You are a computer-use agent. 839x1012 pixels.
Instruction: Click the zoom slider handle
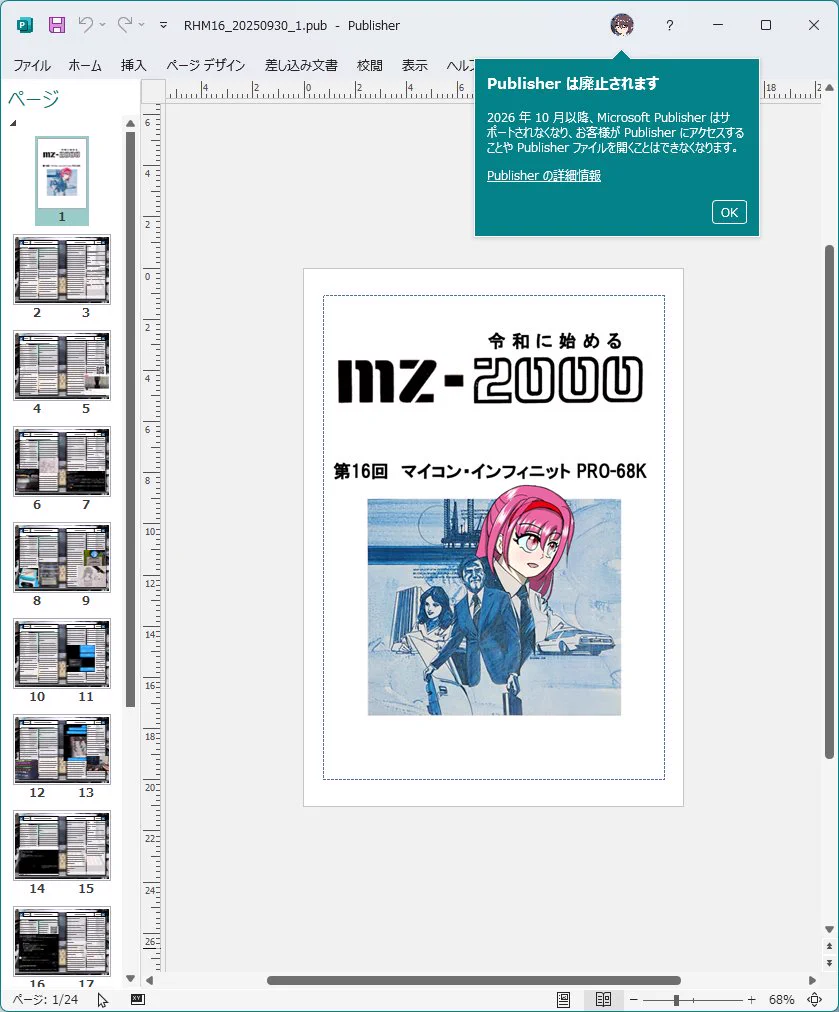pyautogui.click(x=676, y=1000)
